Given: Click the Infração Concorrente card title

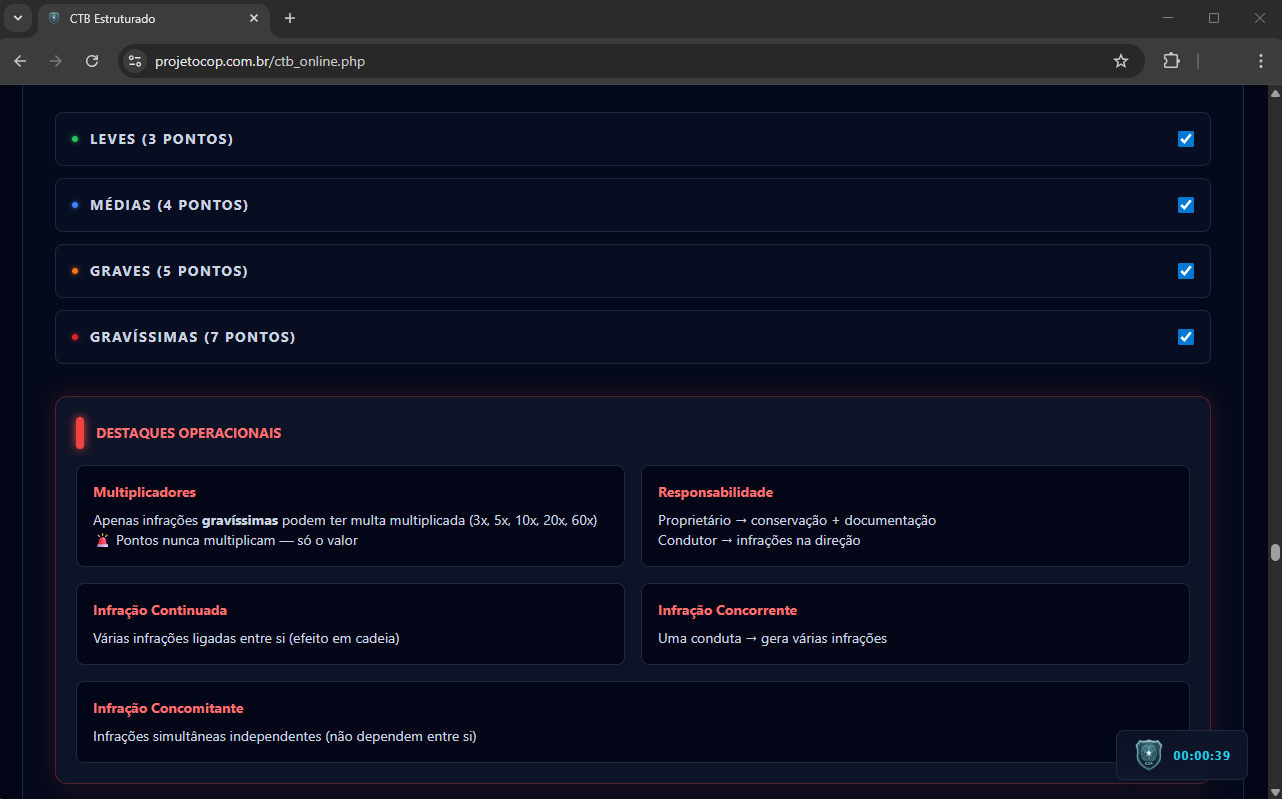Looking at the screenshot, I should click(727, 610).
